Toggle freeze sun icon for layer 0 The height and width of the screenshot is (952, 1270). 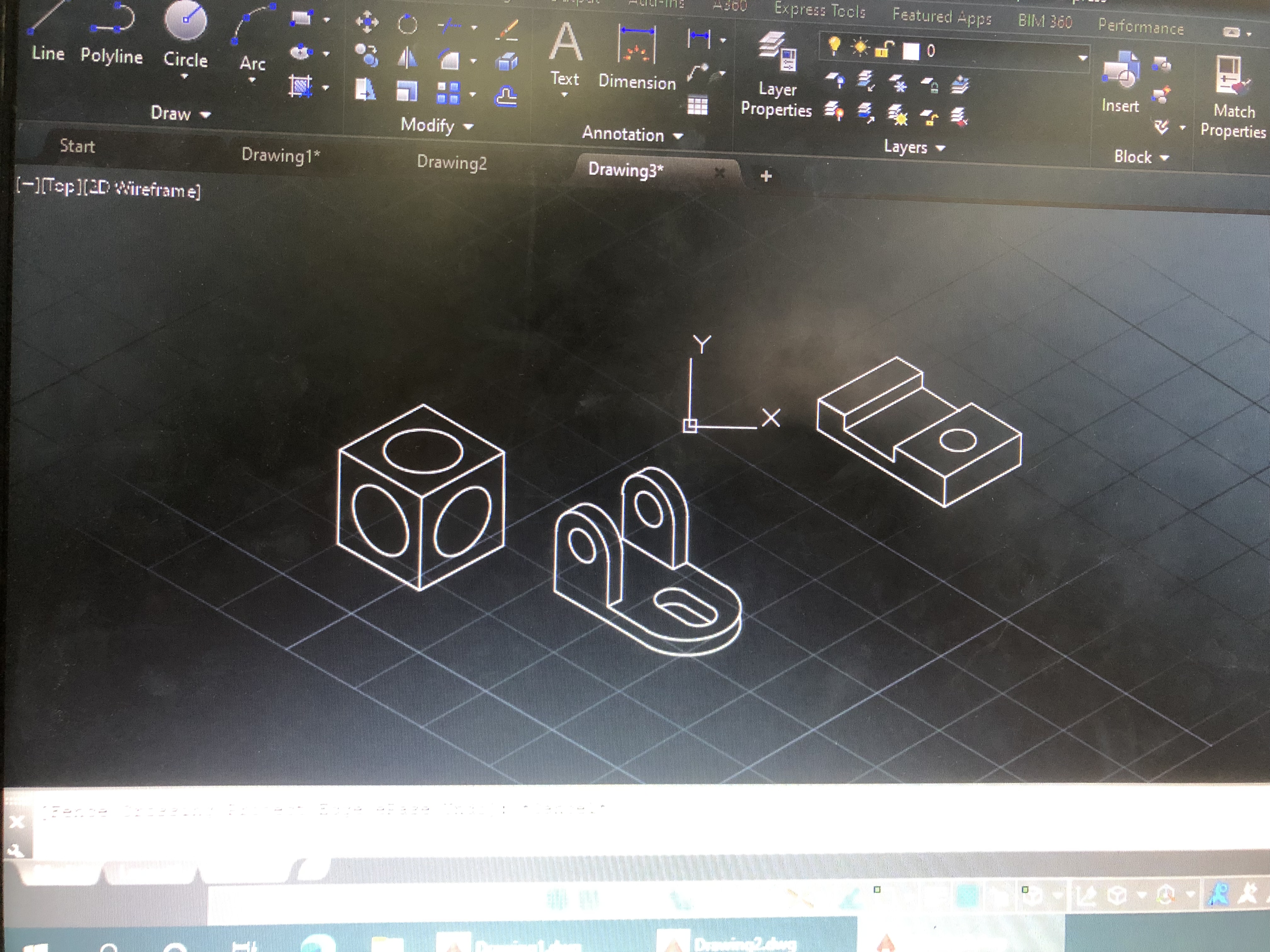(x=860, y=47)
